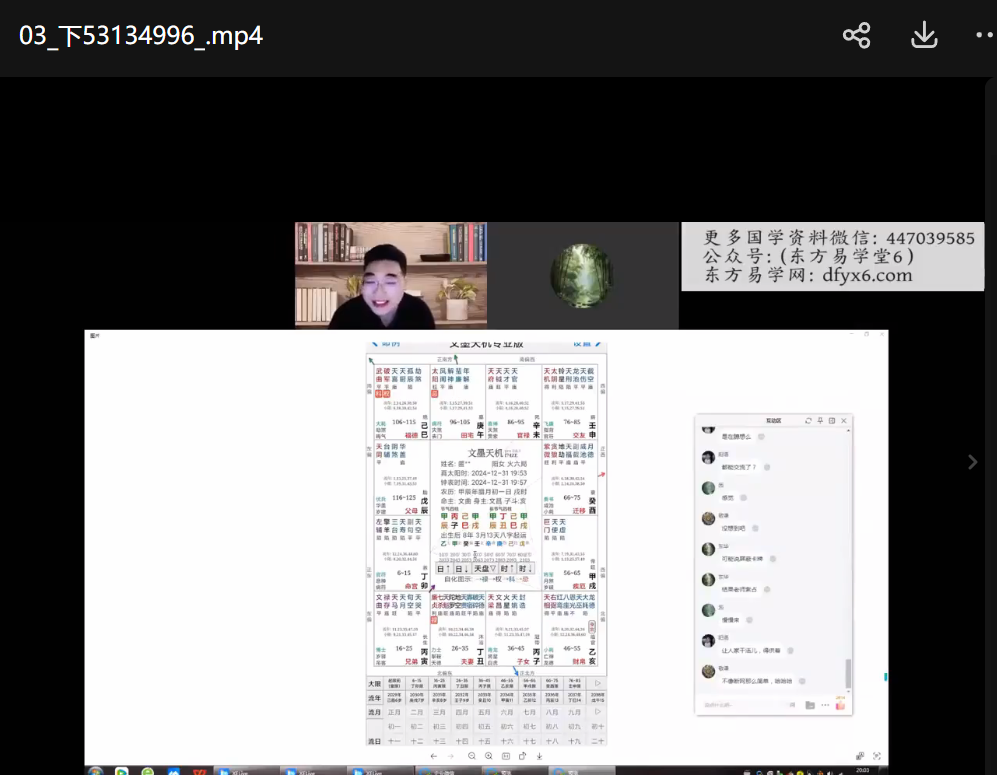
Task: Close the chat interaction panel
Action: pyautogui.click(x=844, y=421)
